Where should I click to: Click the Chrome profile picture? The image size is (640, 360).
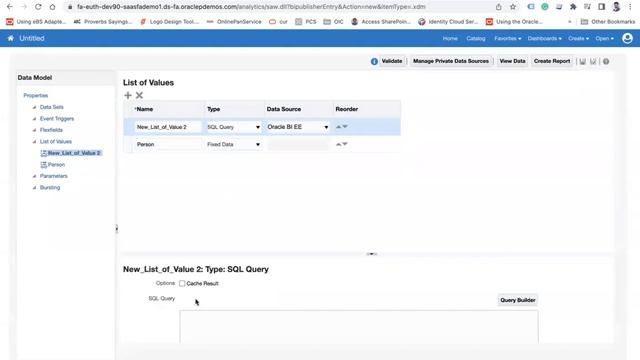616,7
